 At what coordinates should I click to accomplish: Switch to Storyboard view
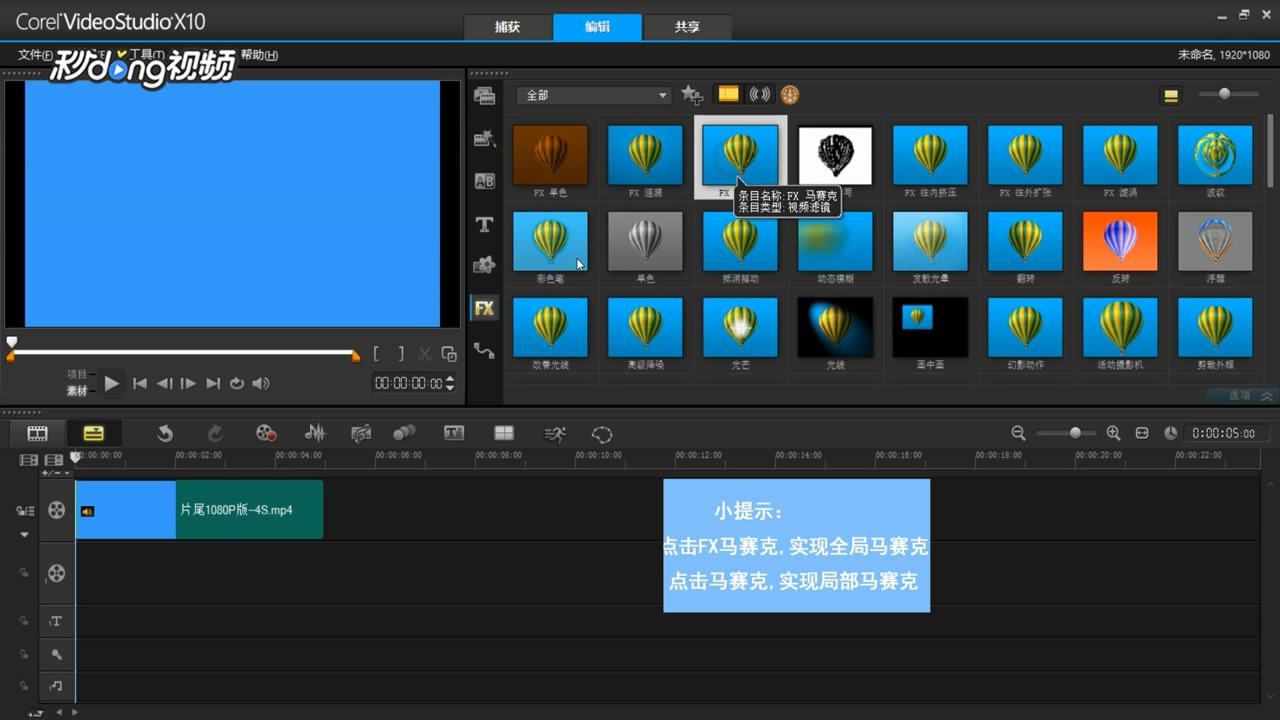coord(37,433)
